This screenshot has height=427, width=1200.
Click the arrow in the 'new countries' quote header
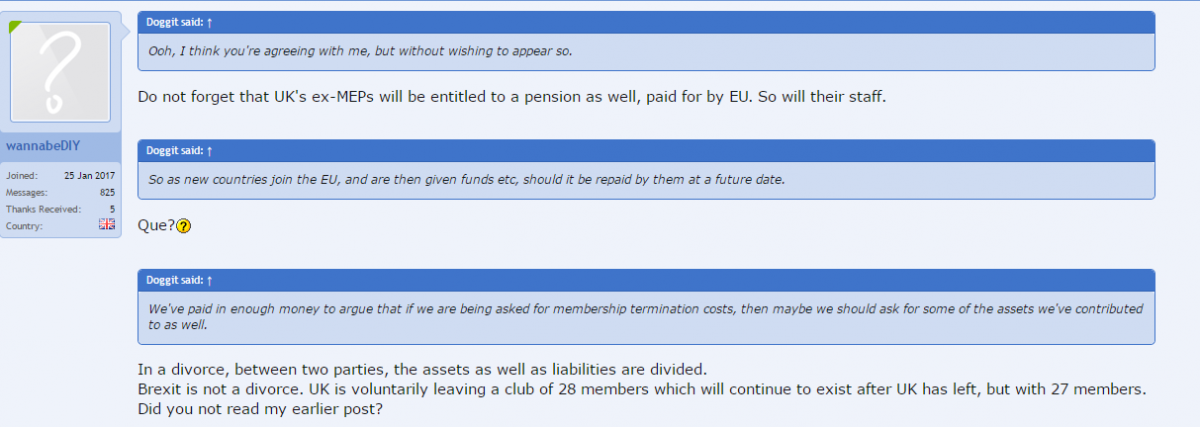(209, 150)
